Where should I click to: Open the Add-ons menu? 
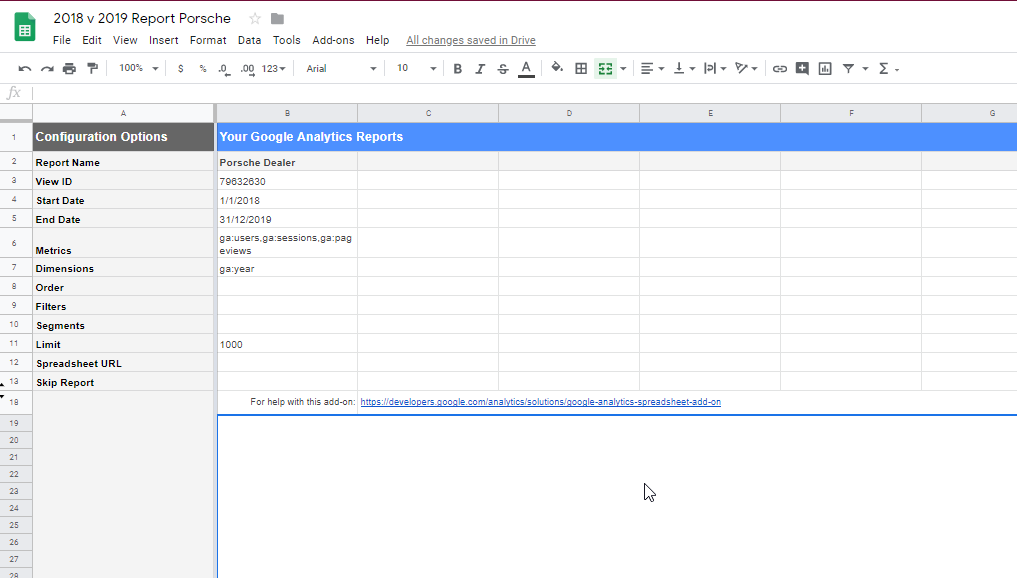[333, 40]
